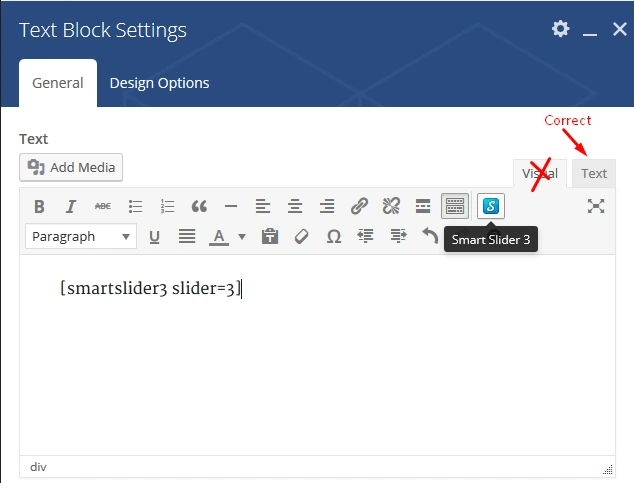Click inside the editor on the smartslider3 shortcode
This screenshot has width=634, height=483.
point(150,289)
